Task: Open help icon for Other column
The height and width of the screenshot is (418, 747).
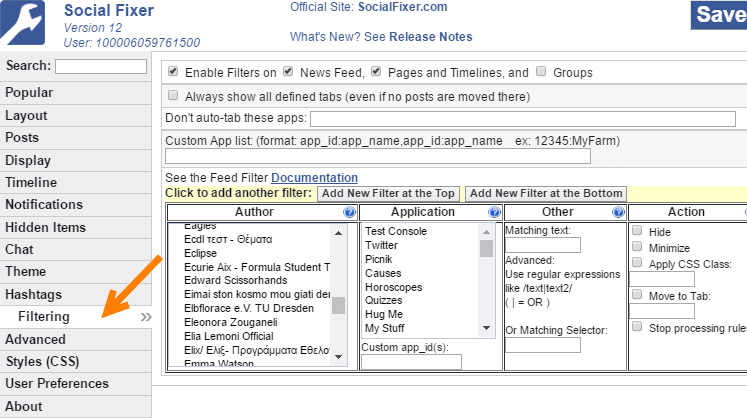Action: tap(618, 212)
